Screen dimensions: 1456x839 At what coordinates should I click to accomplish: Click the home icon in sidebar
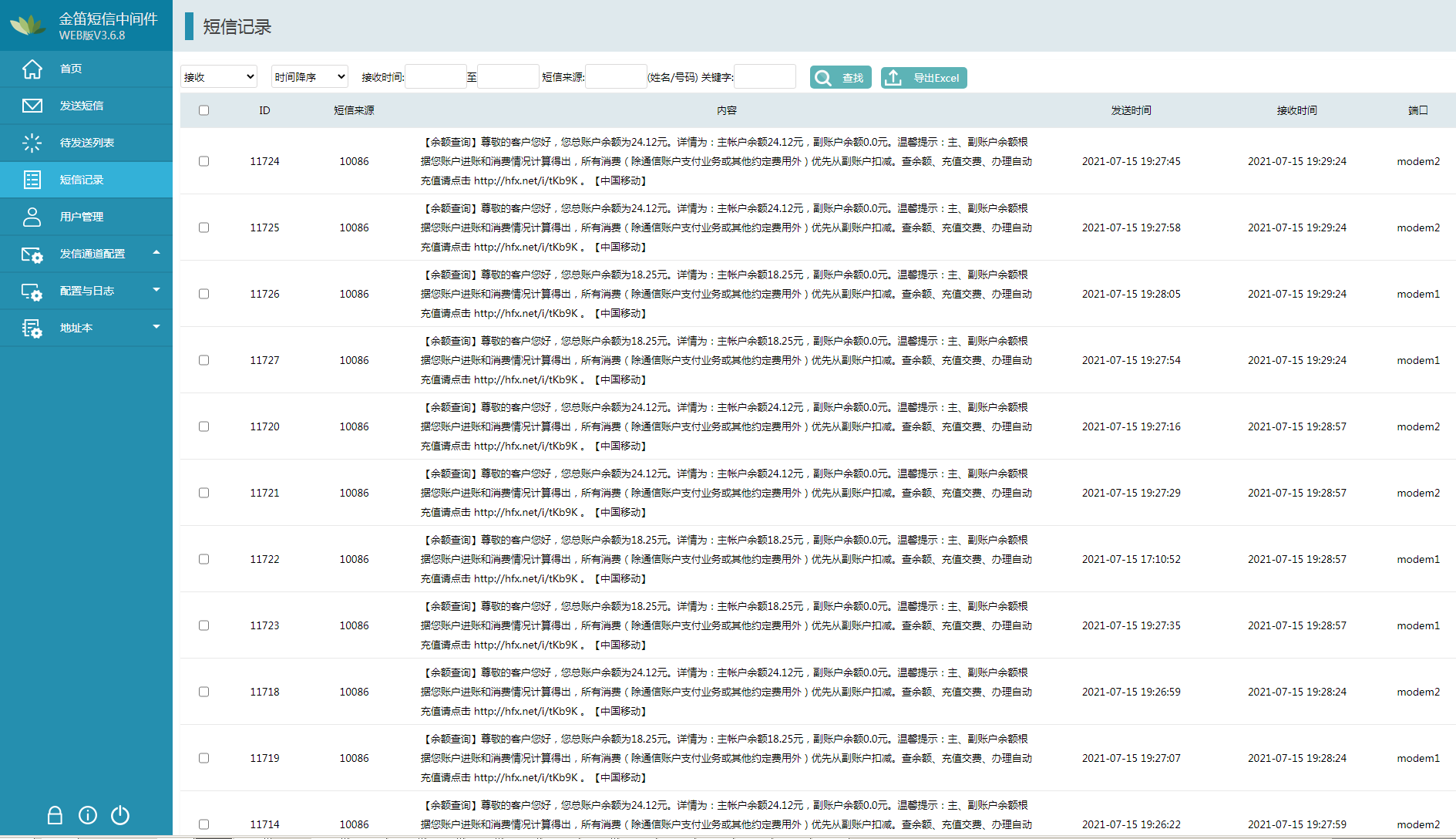pos(32,69)
